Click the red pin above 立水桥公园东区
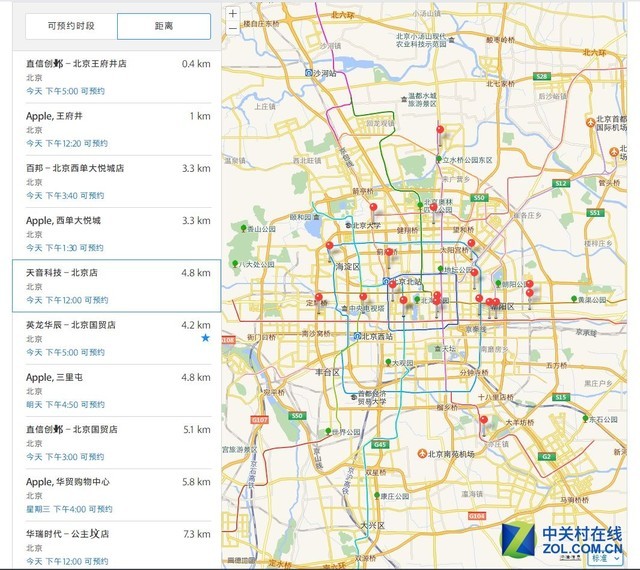Image resolution: width=640 pixels, height=570 pixels. click(440, 130)
